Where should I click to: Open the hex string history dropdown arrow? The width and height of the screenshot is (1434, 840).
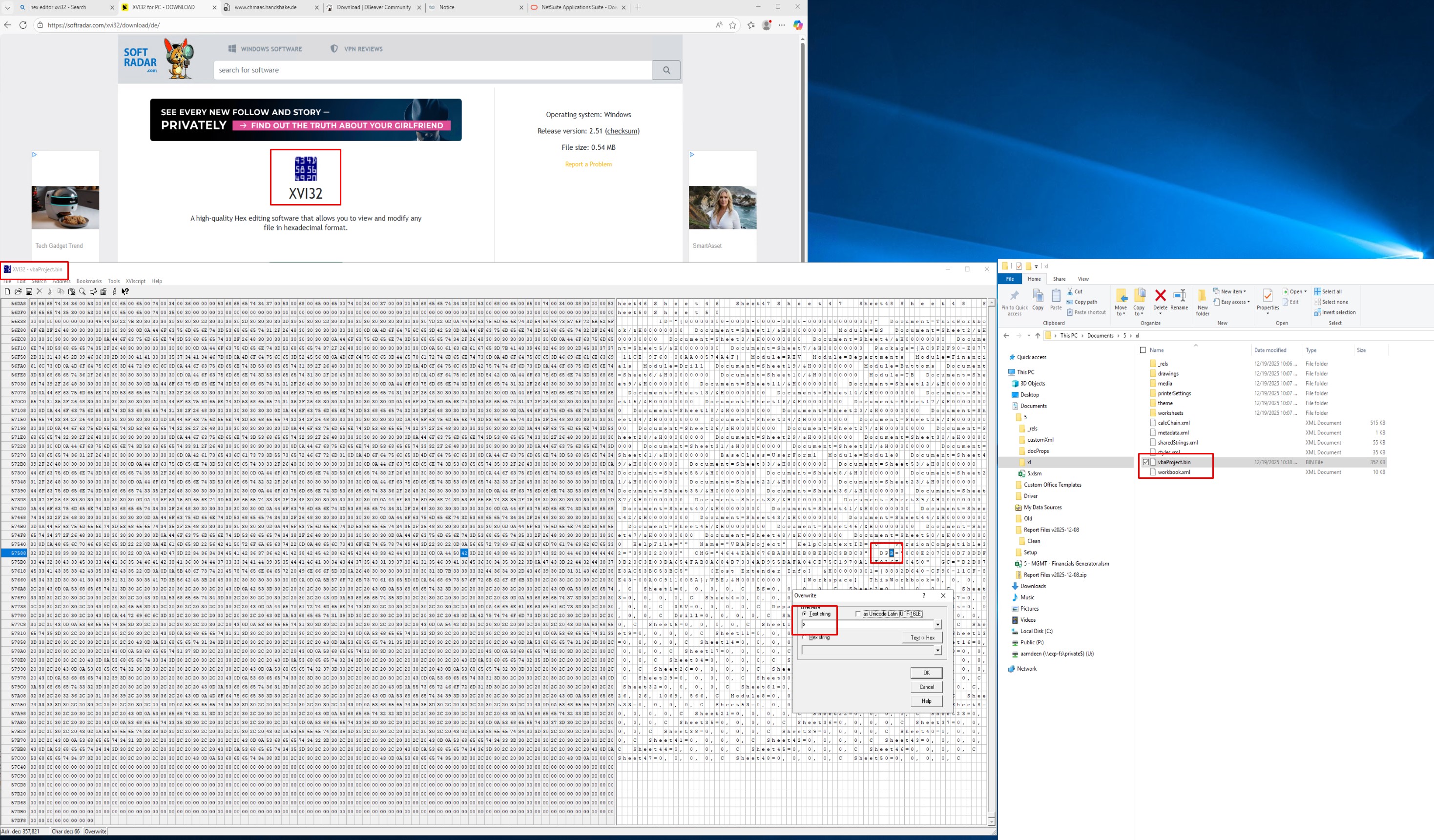click(937, 650)
